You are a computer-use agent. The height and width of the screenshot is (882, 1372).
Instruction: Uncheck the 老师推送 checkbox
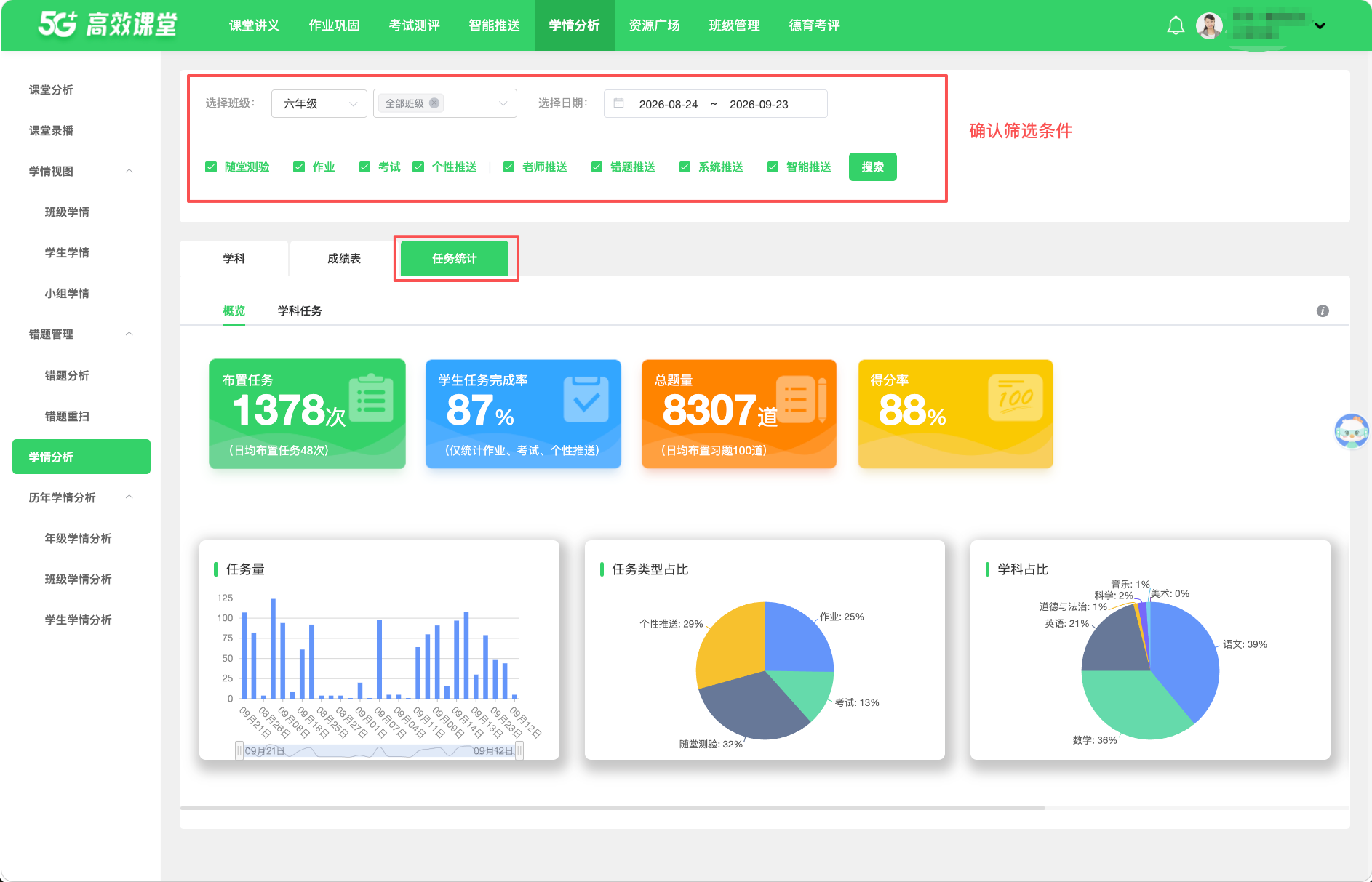pyautogui.click(x=508, y=167)
